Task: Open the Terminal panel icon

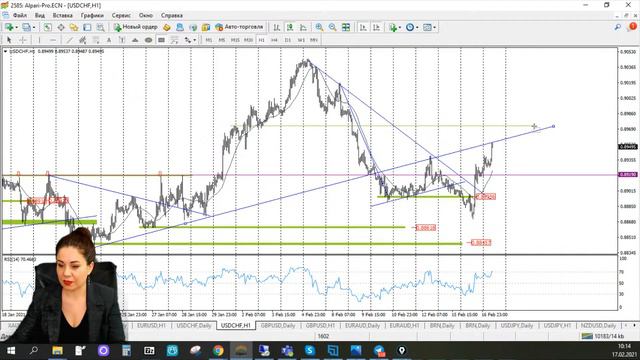Action: tap(87, 27)
